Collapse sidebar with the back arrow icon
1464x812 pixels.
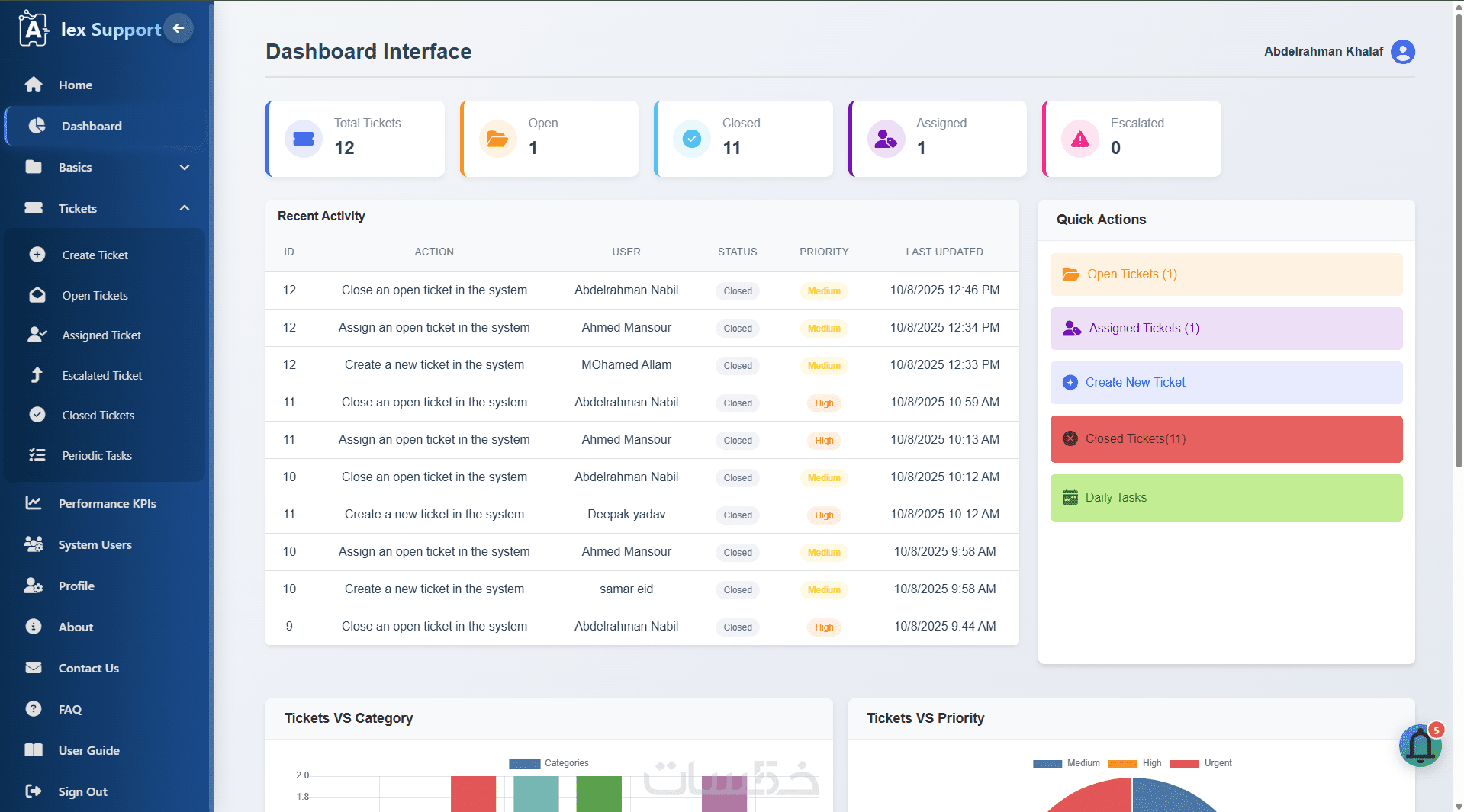tap(179, 29)
